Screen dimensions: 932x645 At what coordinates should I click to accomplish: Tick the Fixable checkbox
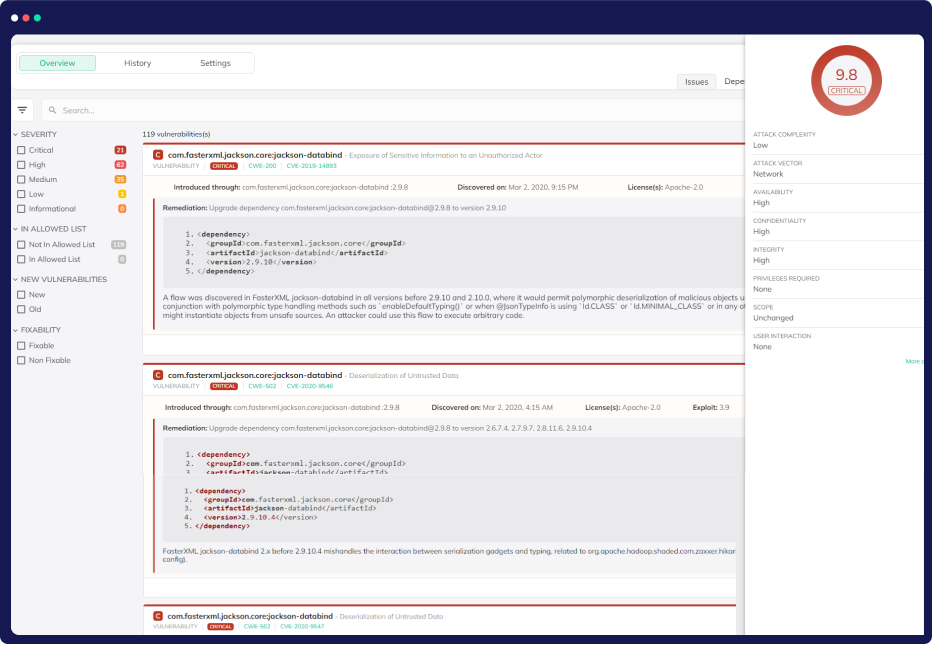pos(21,345)
